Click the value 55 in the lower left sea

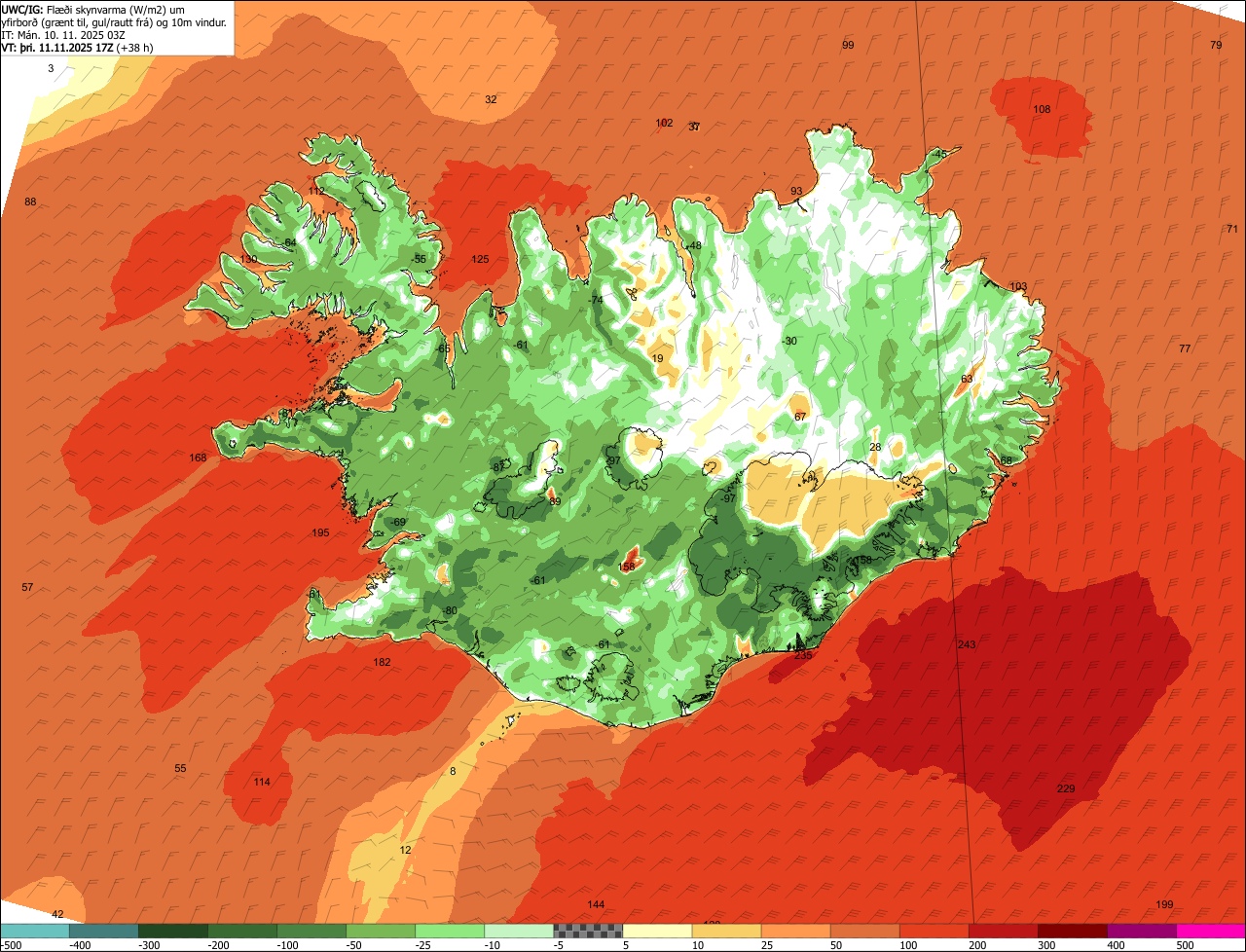(180, 768)
